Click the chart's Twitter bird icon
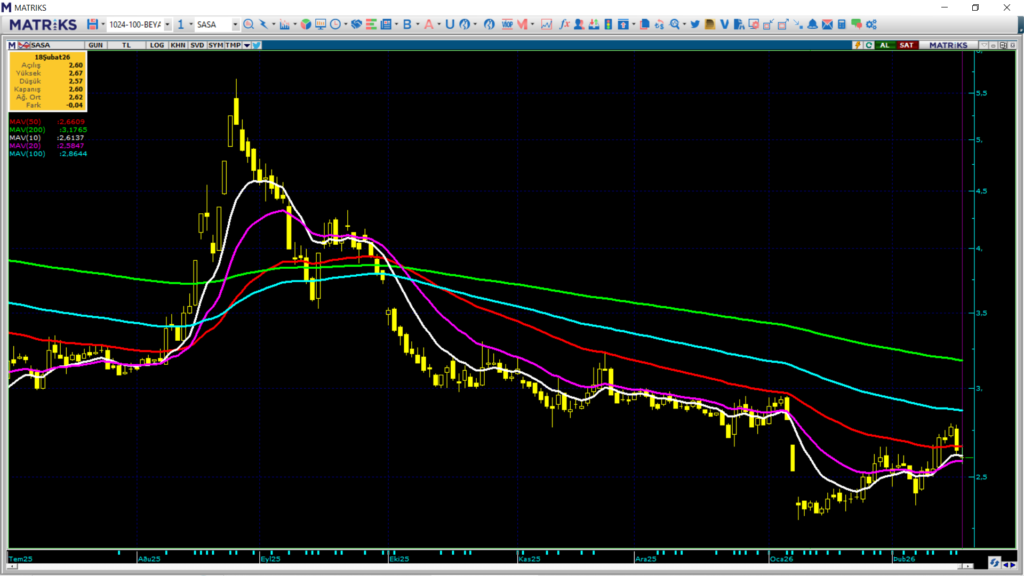This screenshot has width=1024, height=576. click(257, 45)
